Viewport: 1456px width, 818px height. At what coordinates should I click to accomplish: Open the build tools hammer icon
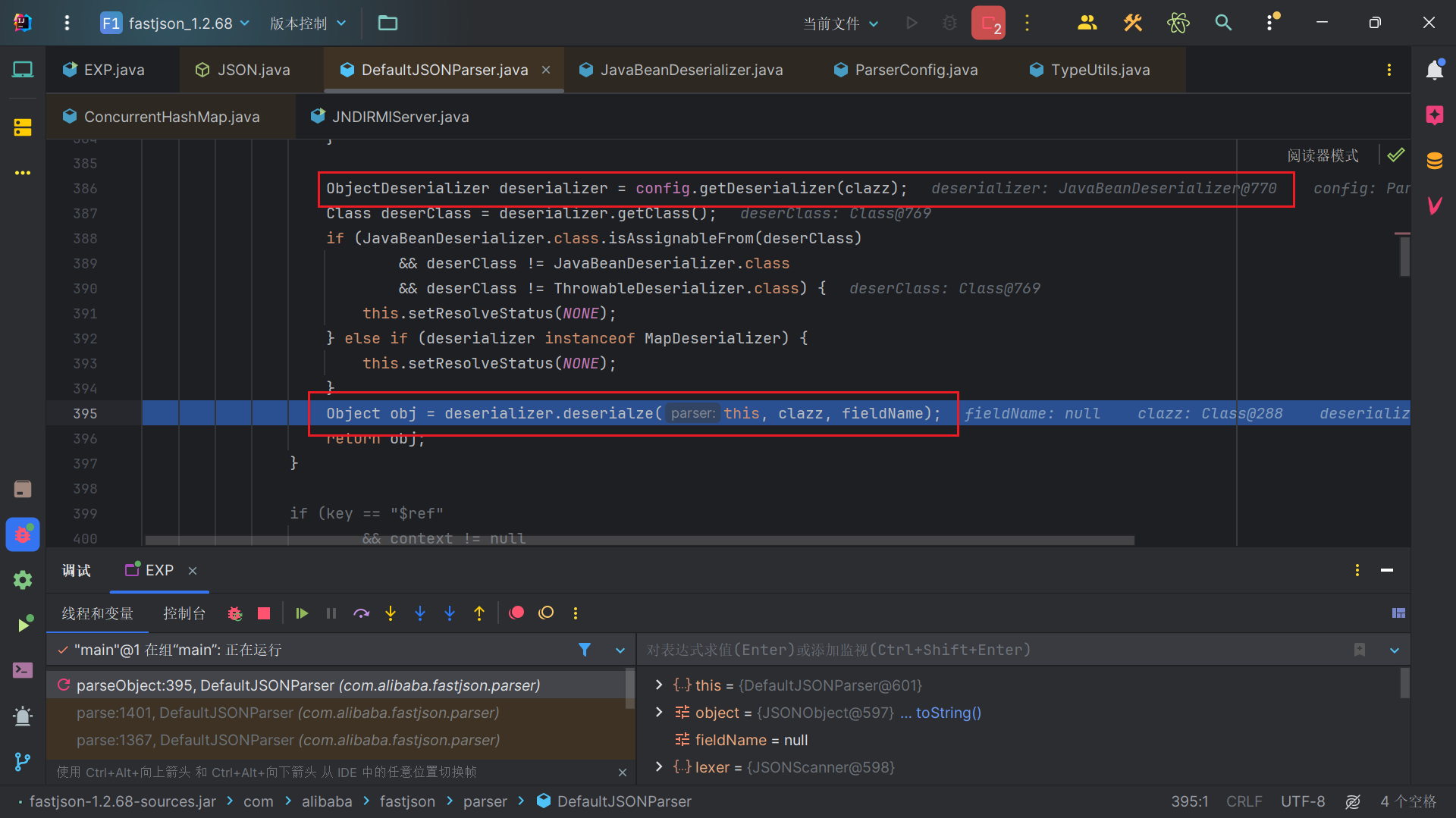(1133, 23)
